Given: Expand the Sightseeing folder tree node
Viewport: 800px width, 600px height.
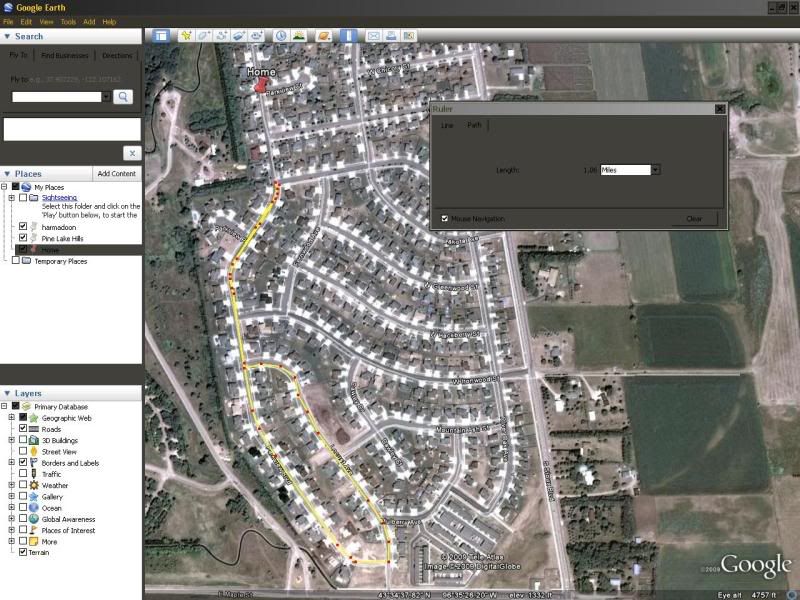Looking at the screenshot, I should tap(11, 198).
